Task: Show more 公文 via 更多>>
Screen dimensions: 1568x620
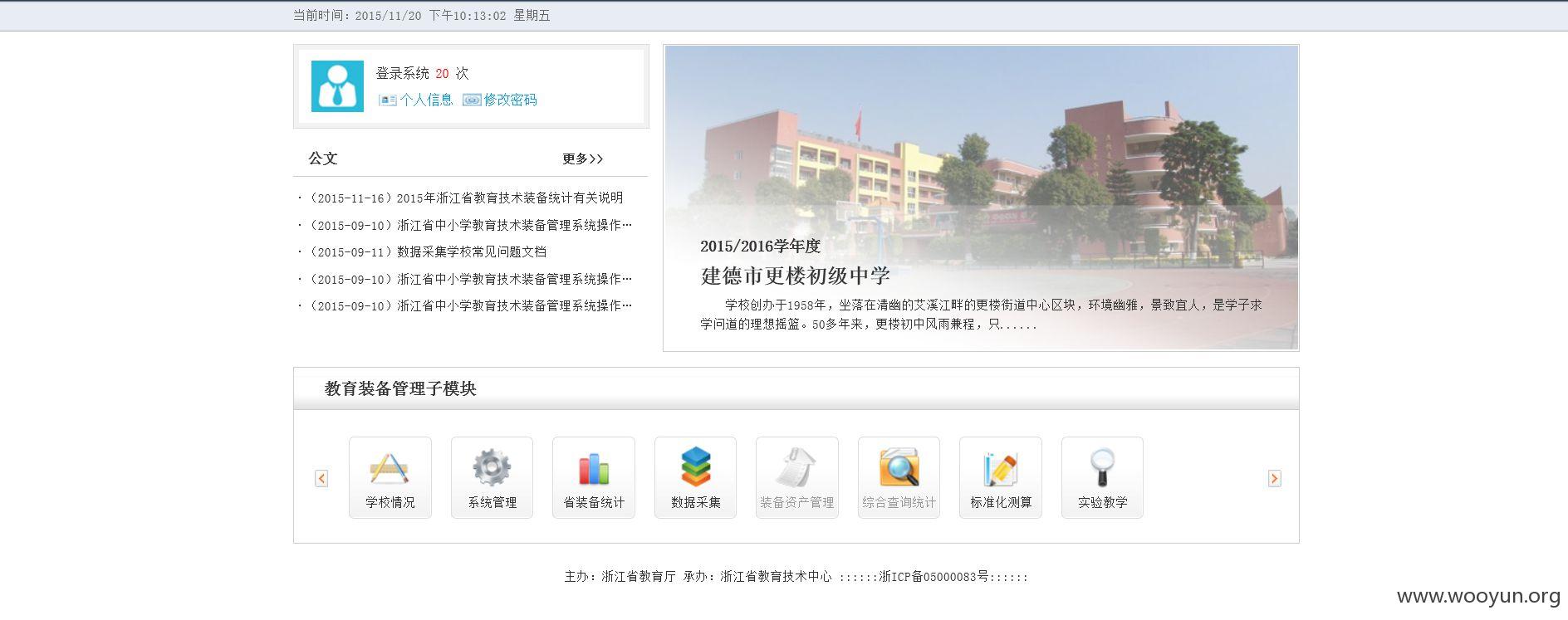Action: click(582, 159)
